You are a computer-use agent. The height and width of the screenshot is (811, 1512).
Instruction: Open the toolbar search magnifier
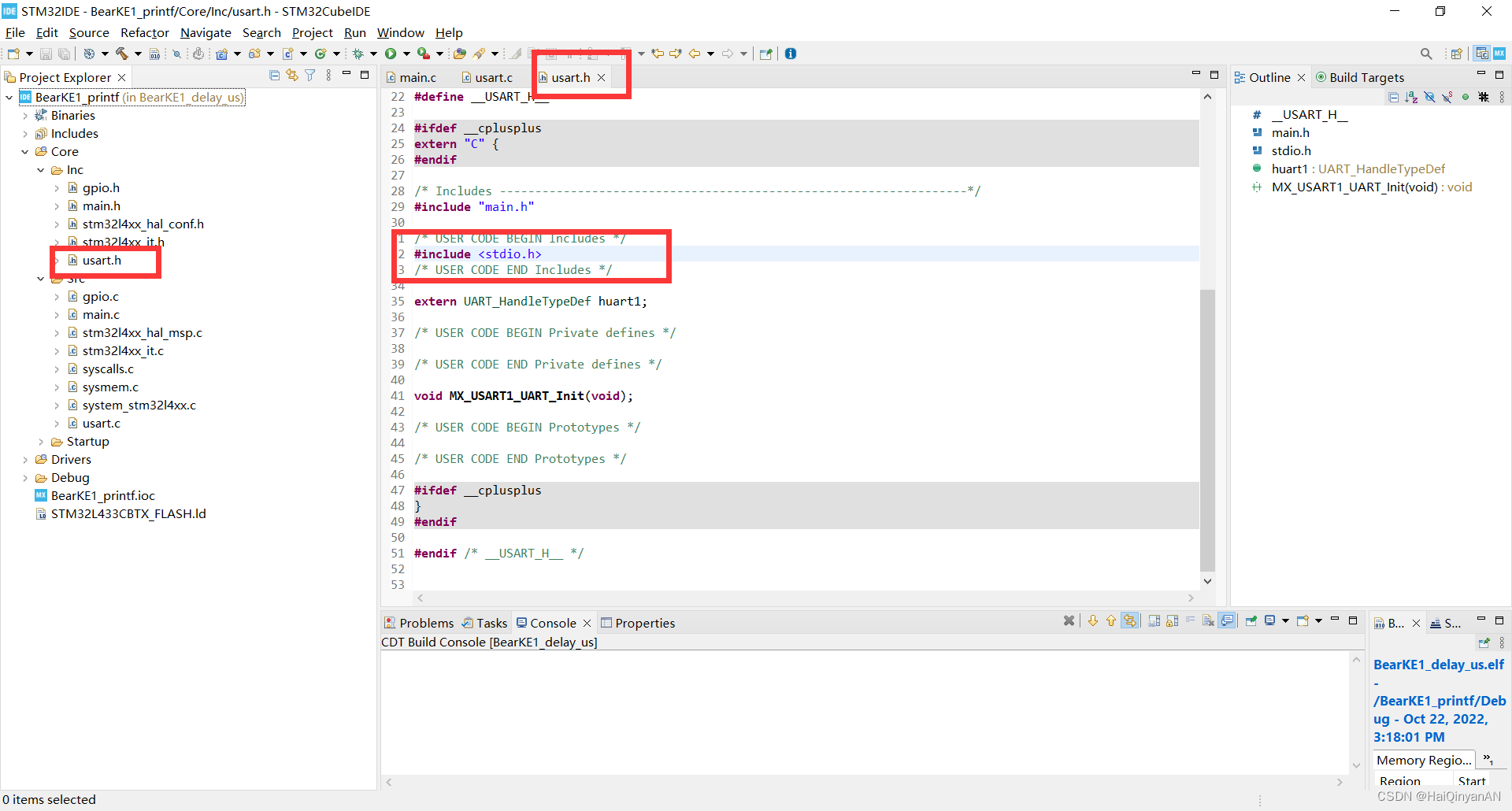1426,54
